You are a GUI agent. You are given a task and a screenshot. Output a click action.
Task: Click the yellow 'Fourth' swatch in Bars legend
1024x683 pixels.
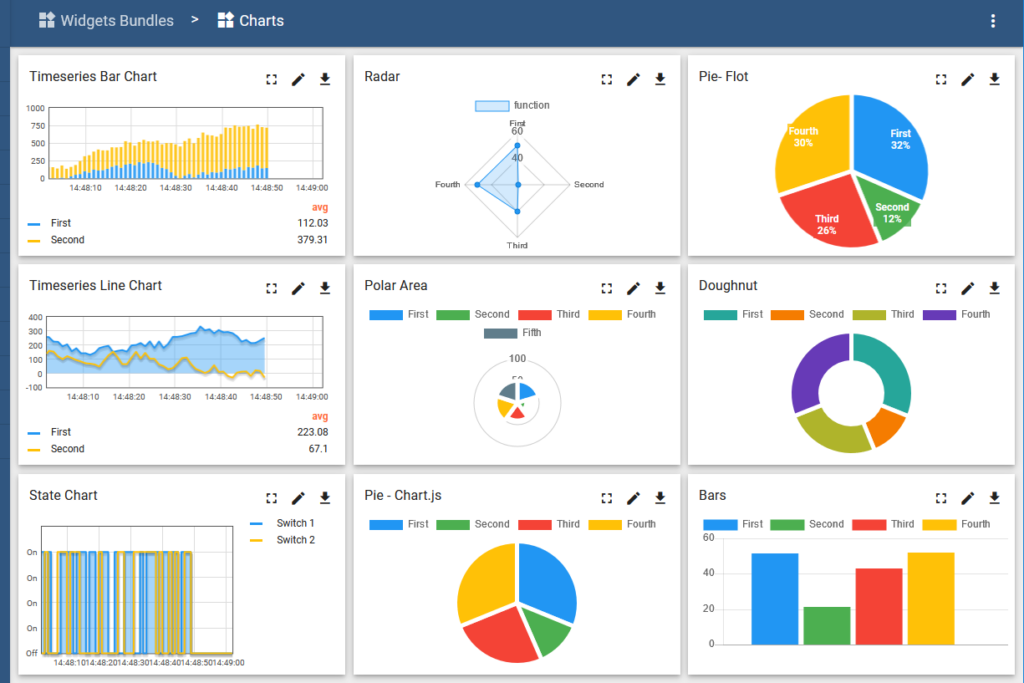937,524
